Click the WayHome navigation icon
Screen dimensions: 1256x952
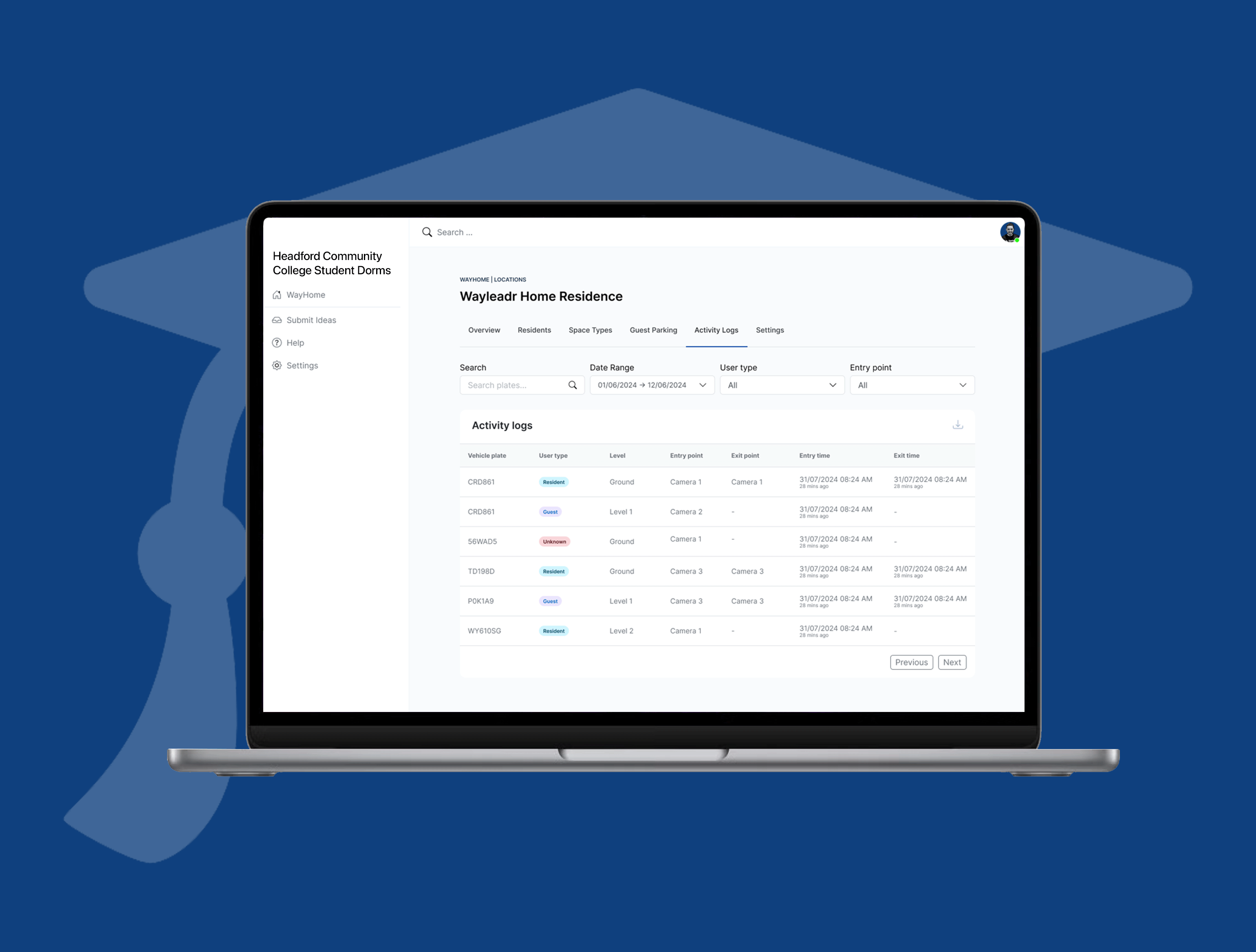[277, 294]
